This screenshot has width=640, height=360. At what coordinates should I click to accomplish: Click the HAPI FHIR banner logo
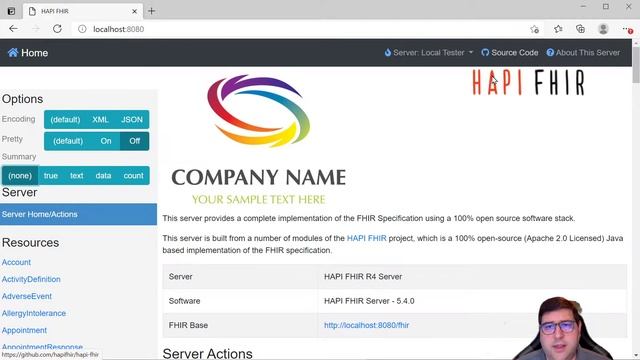(x=529, y=82)
